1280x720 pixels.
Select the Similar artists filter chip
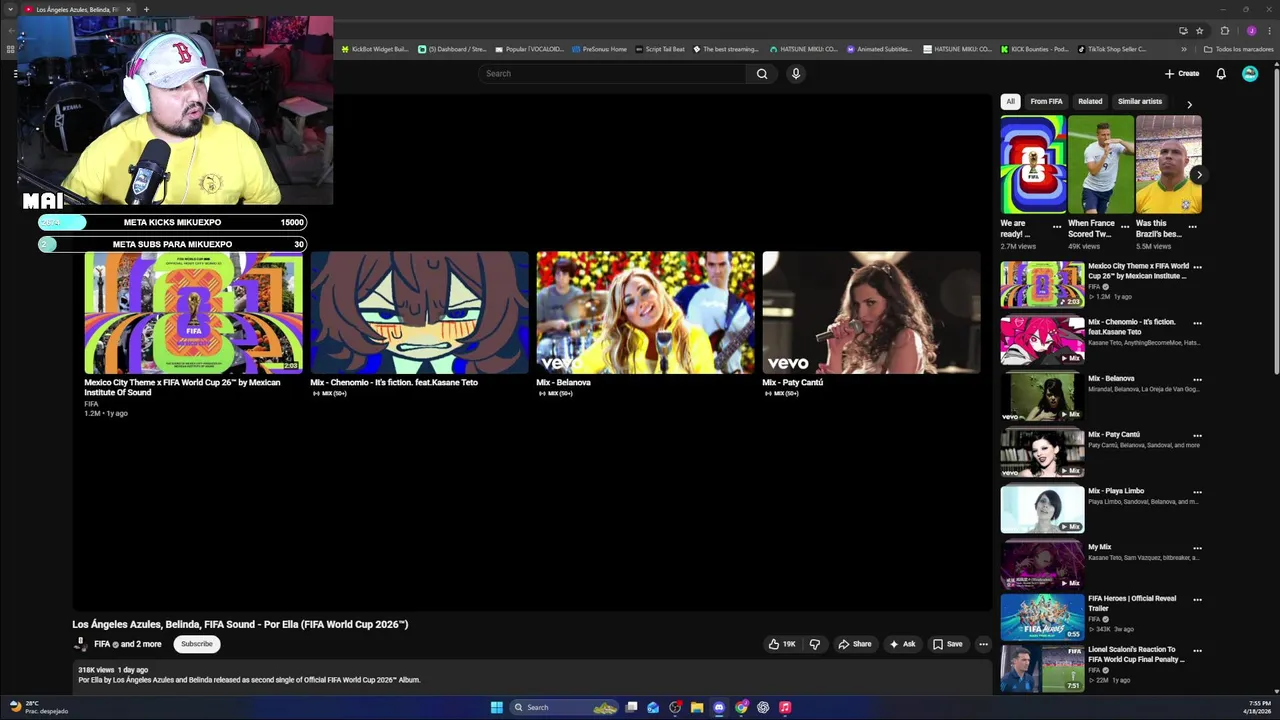point(1140,101)
